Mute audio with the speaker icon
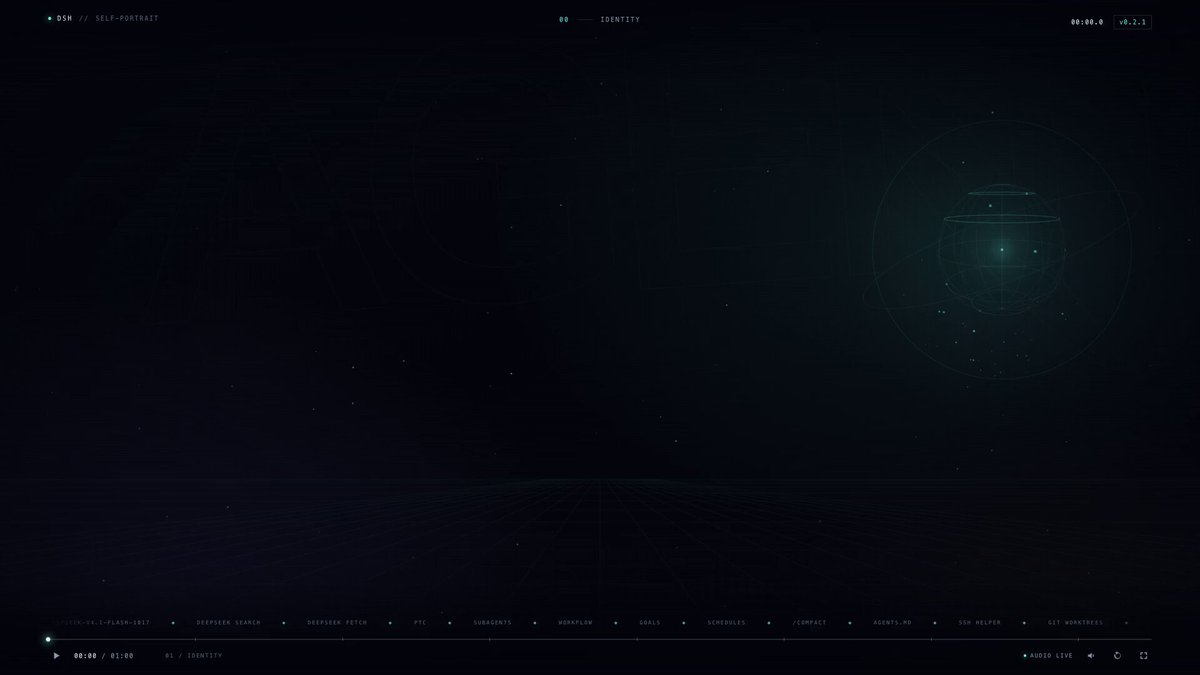This screenshot has height=675, width=1200. tap(1091, 656)
